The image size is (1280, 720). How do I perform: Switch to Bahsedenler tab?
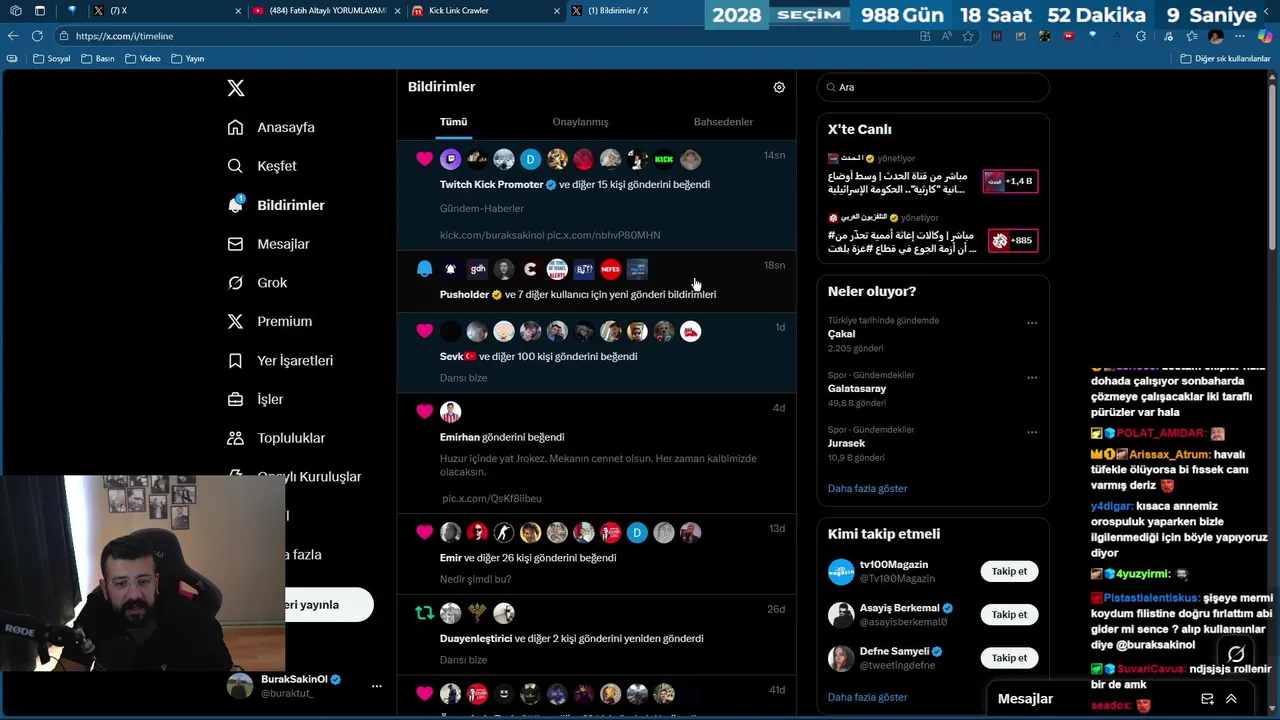(x=723, y=122)
